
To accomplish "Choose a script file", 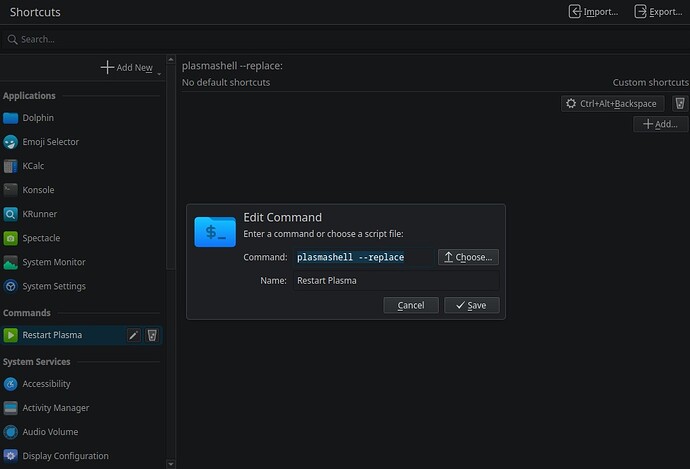I will [468, 257].
